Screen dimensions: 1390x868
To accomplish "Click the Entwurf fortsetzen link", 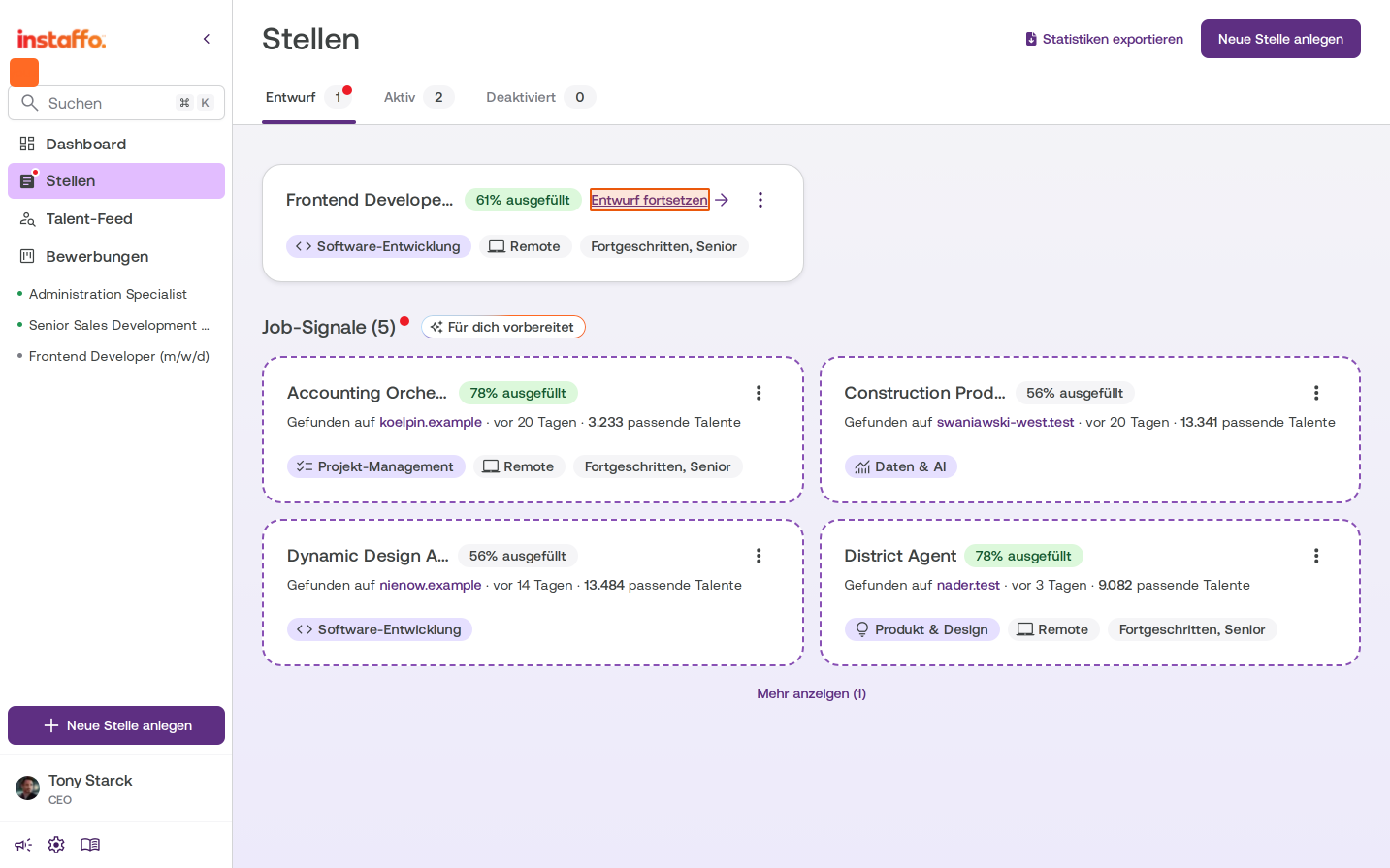I will coord(650,200).
